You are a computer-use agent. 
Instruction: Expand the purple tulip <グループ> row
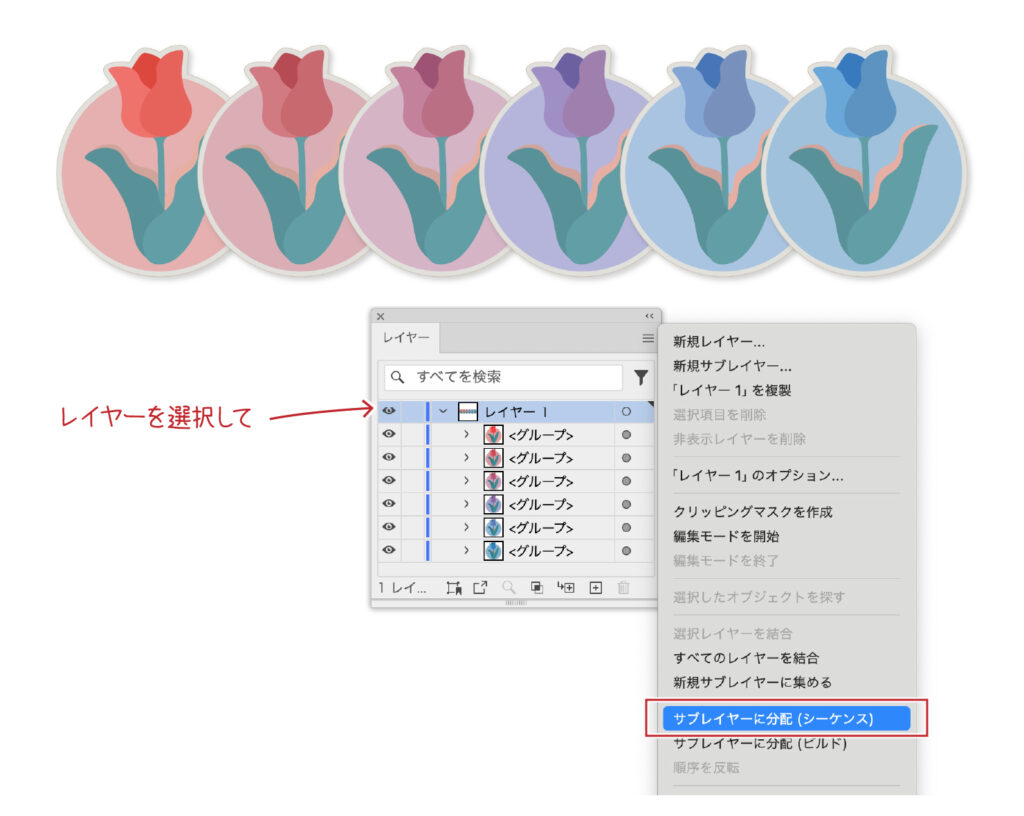click(x=466, y=504)
